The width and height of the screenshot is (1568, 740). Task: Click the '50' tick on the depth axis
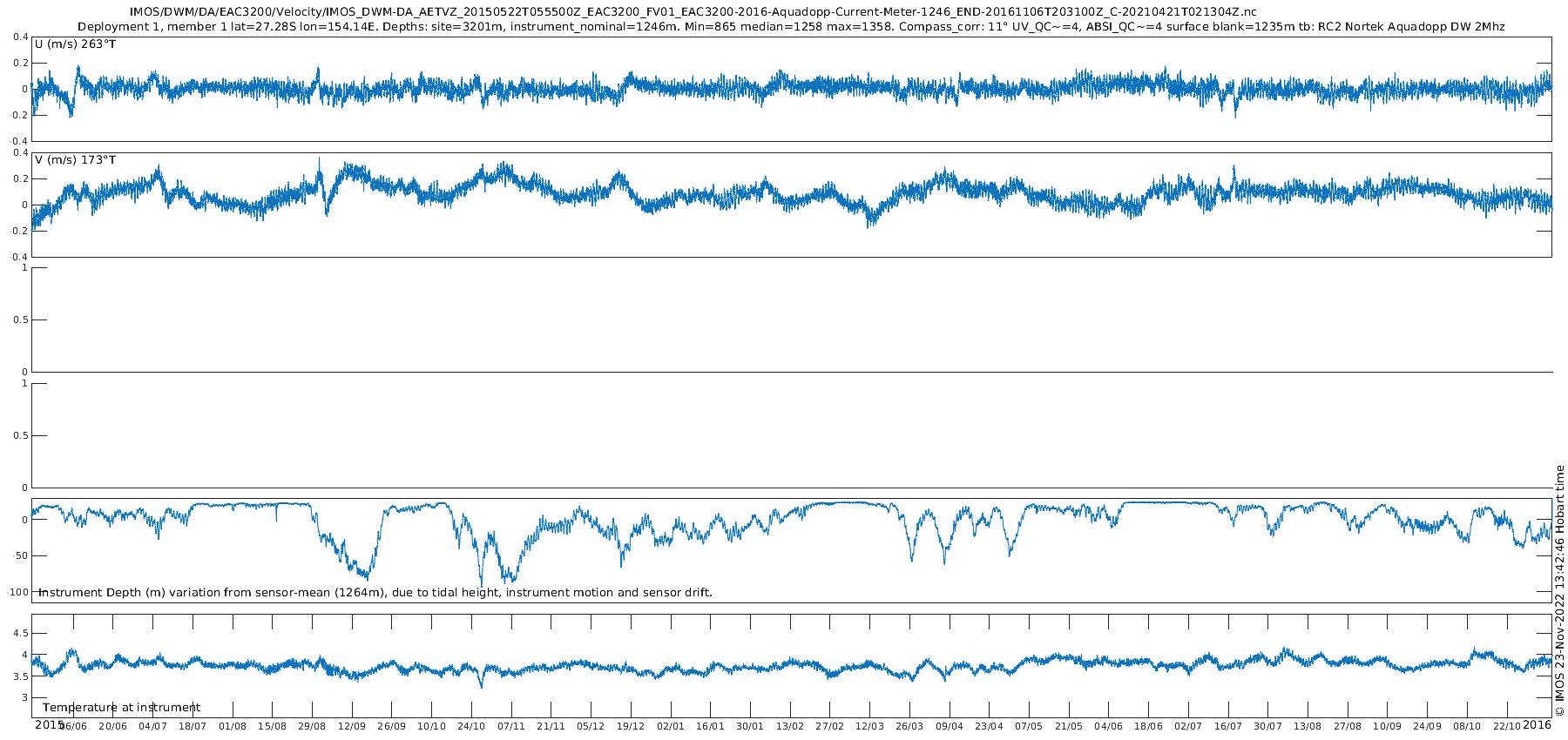[x=21, y=556]
